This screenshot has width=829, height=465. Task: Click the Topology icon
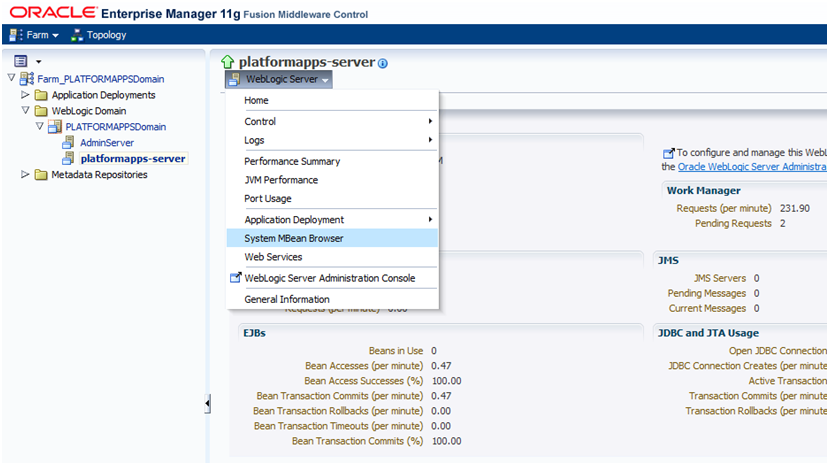(77, 35)
